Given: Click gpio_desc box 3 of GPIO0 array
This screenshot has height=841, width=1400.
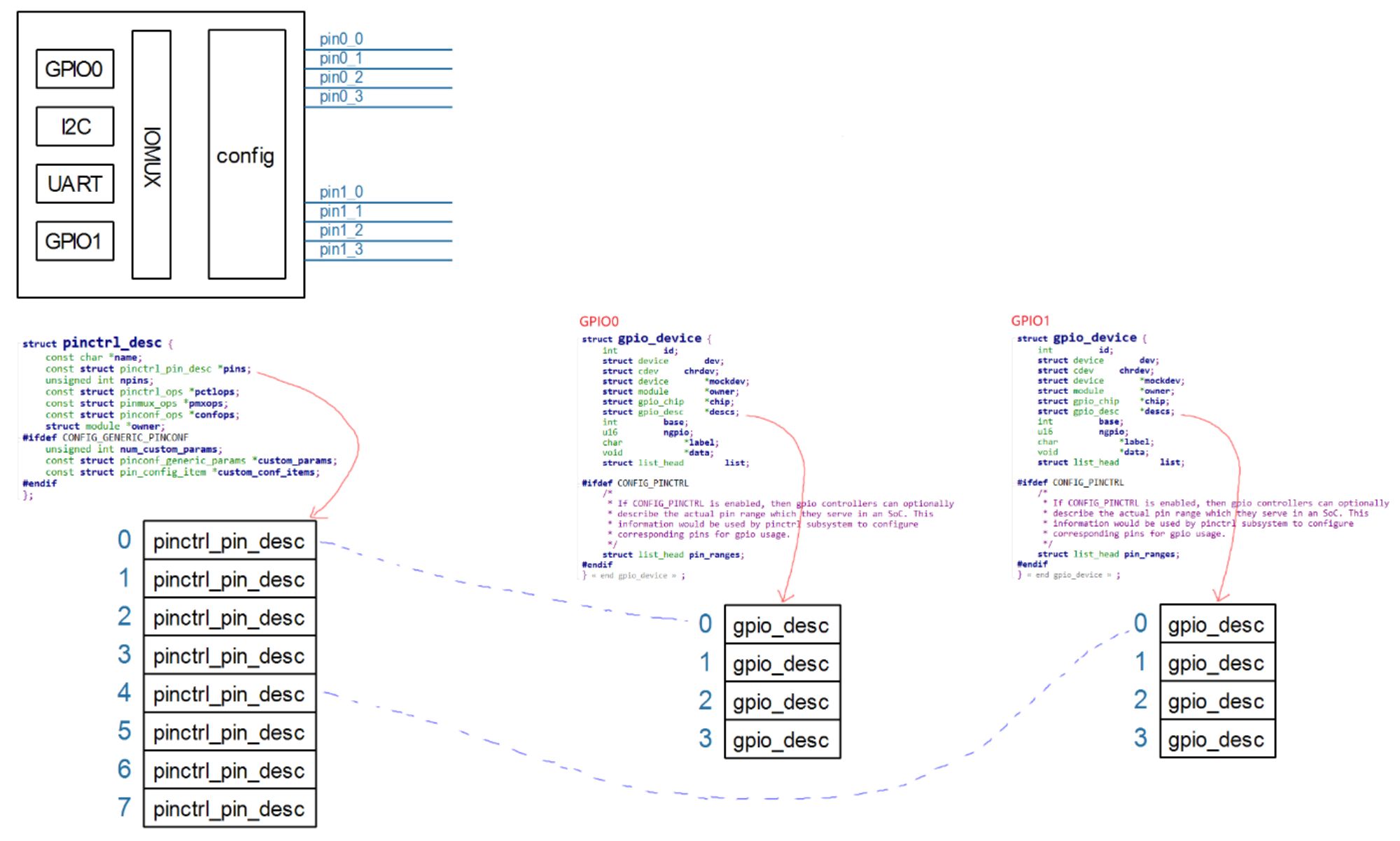Looking at the screenshot, I should click(782, 739).
